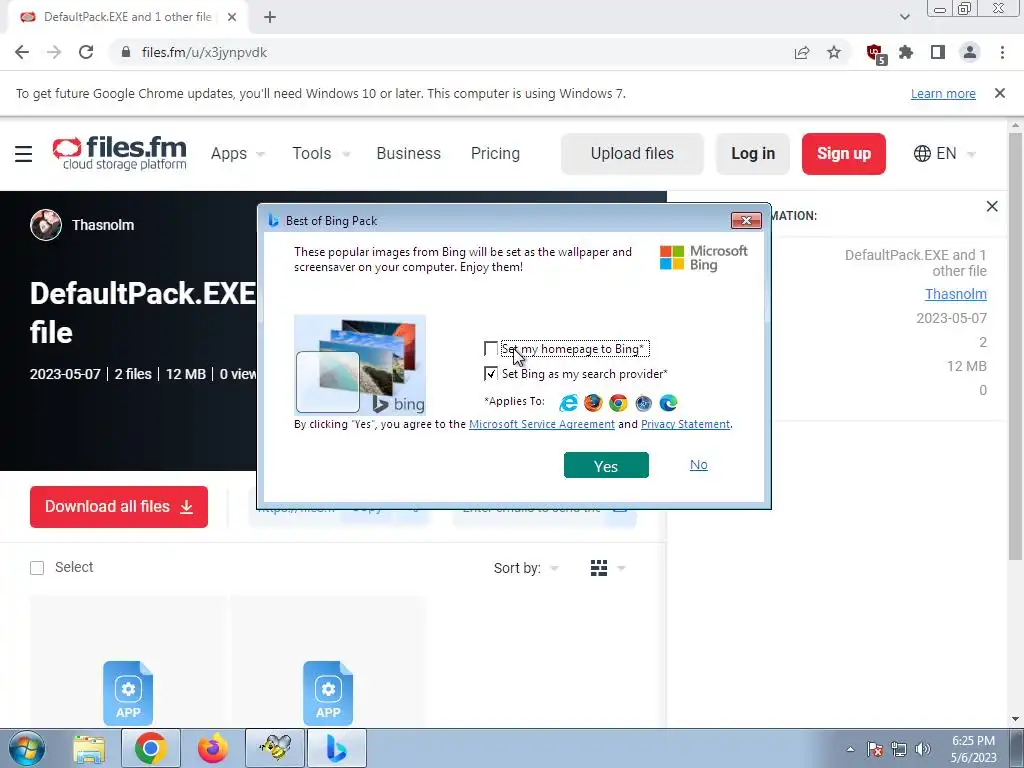Open the Windows Start menu
Screen dimensions: 1024x768
[27, 748]
